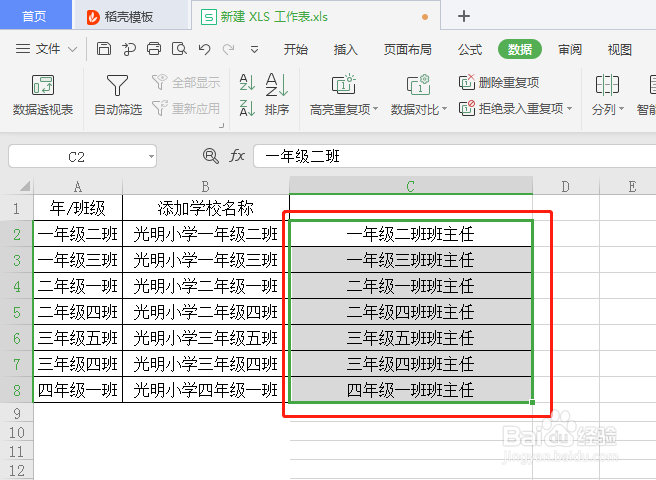
Task: Enable AutoFilter (自动筛选)
Action: [x=118, y=95]
